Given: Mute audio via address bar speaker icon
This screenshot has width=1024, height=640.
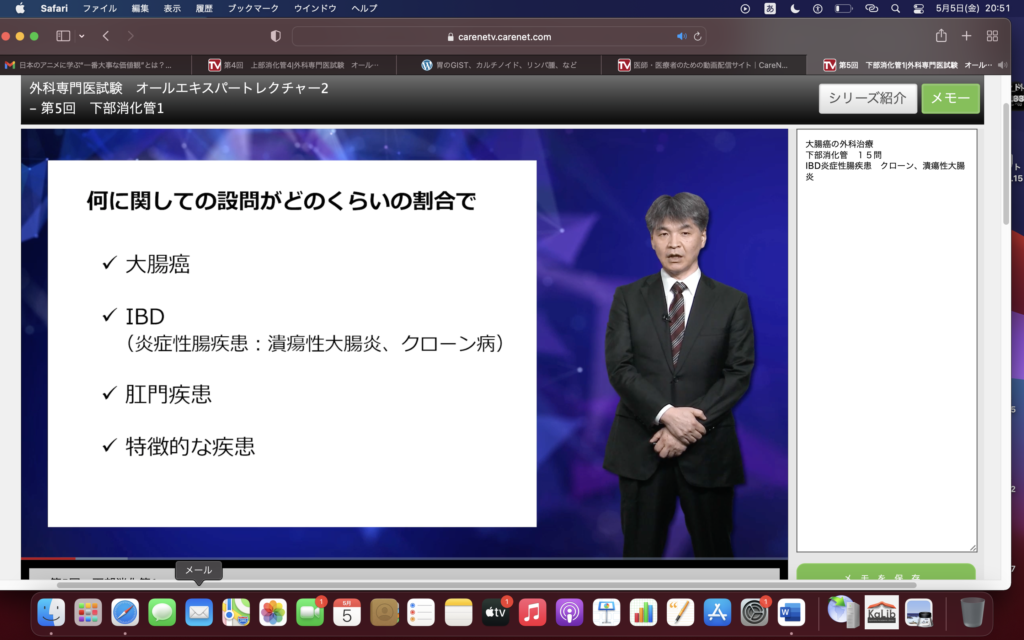Looking at the screenshot, I should 682,37.
